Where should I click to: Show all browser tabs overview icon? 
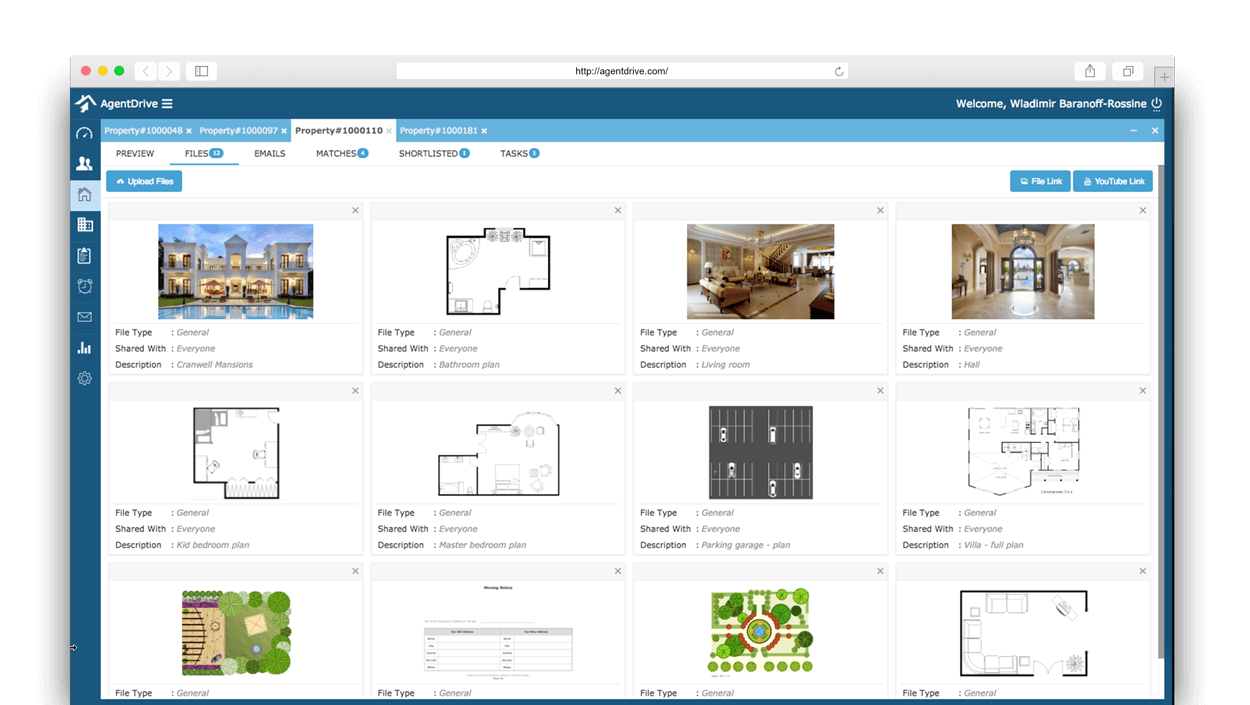tap(1128, 71)
